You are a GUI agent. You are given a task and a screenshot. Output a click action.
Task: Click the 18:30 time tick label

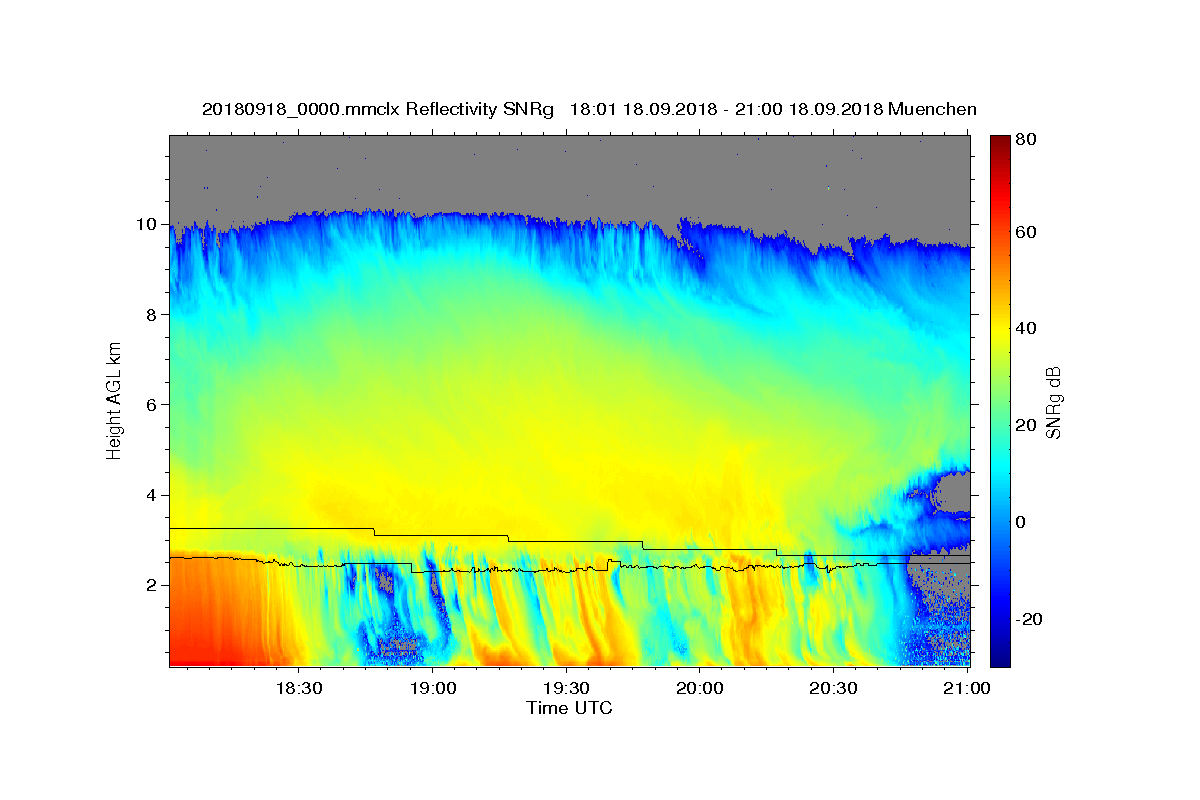[298, 689]
